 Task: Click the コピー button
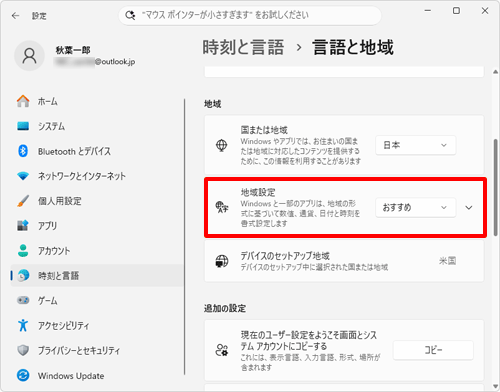point(433,350)
